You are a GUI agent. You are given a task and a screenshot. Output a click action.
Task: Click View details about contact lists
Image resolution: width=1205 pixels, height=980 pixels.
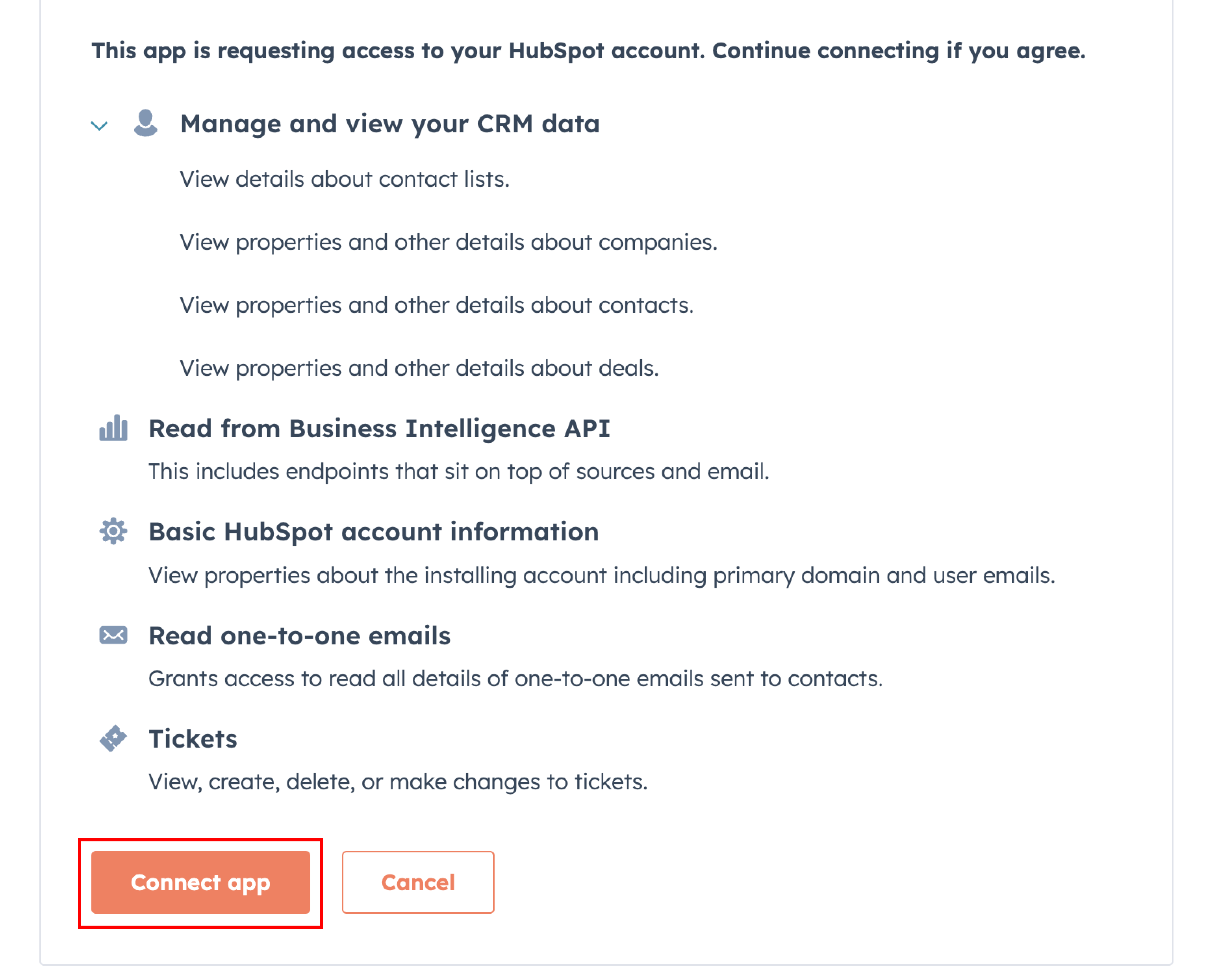pyautogui.click(x=345, y=179)
